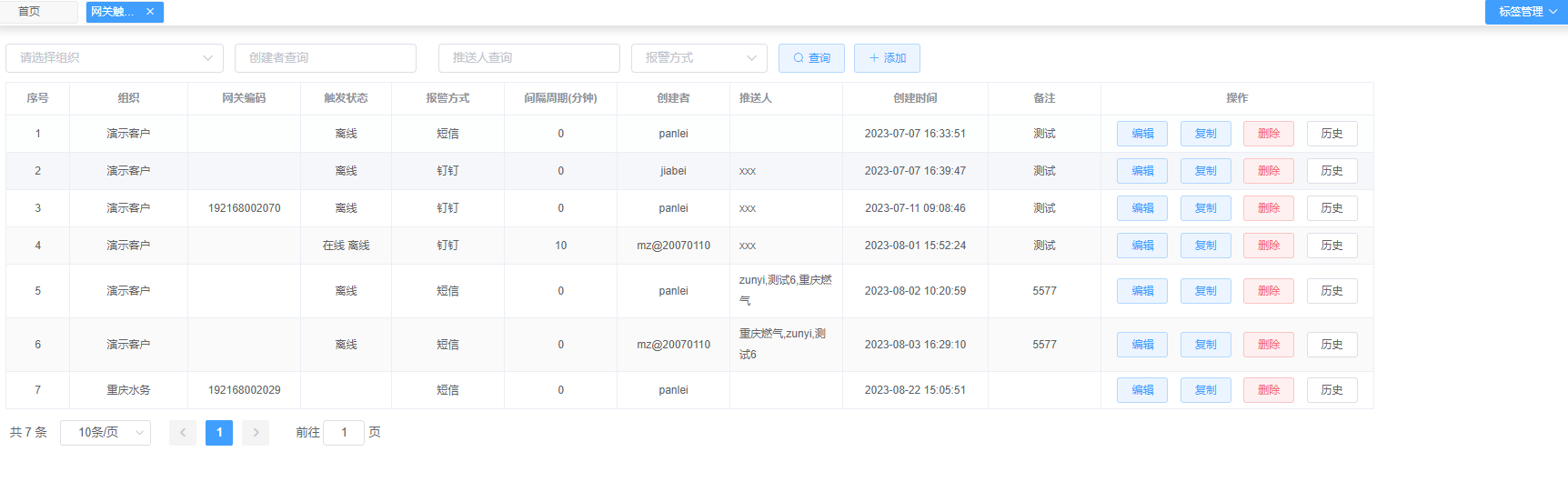Copy row 3 using 复制 button
Viewport: 1568px width, 482px height.
point(1205,208)
